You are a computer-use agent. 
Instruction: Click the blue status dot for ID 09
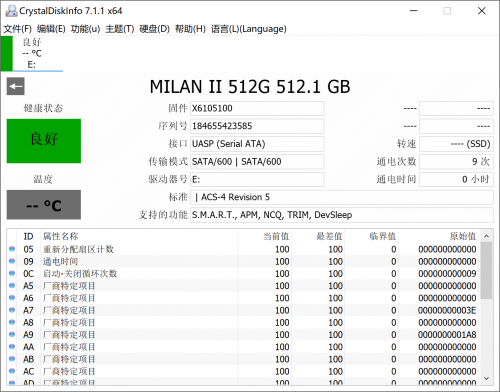tap(12, 261)
